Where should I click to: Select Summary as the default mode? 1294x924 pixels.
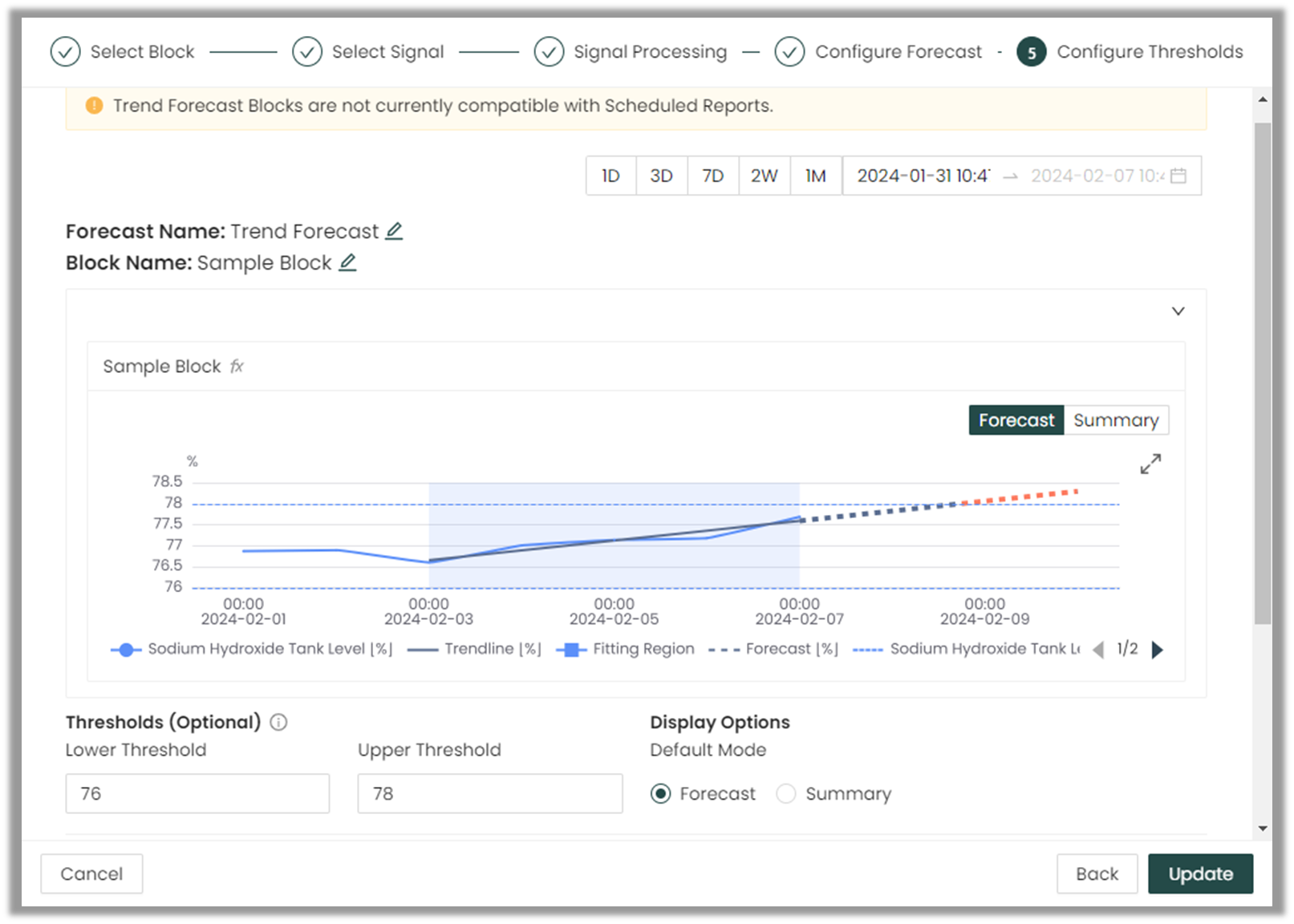[786, 794]
